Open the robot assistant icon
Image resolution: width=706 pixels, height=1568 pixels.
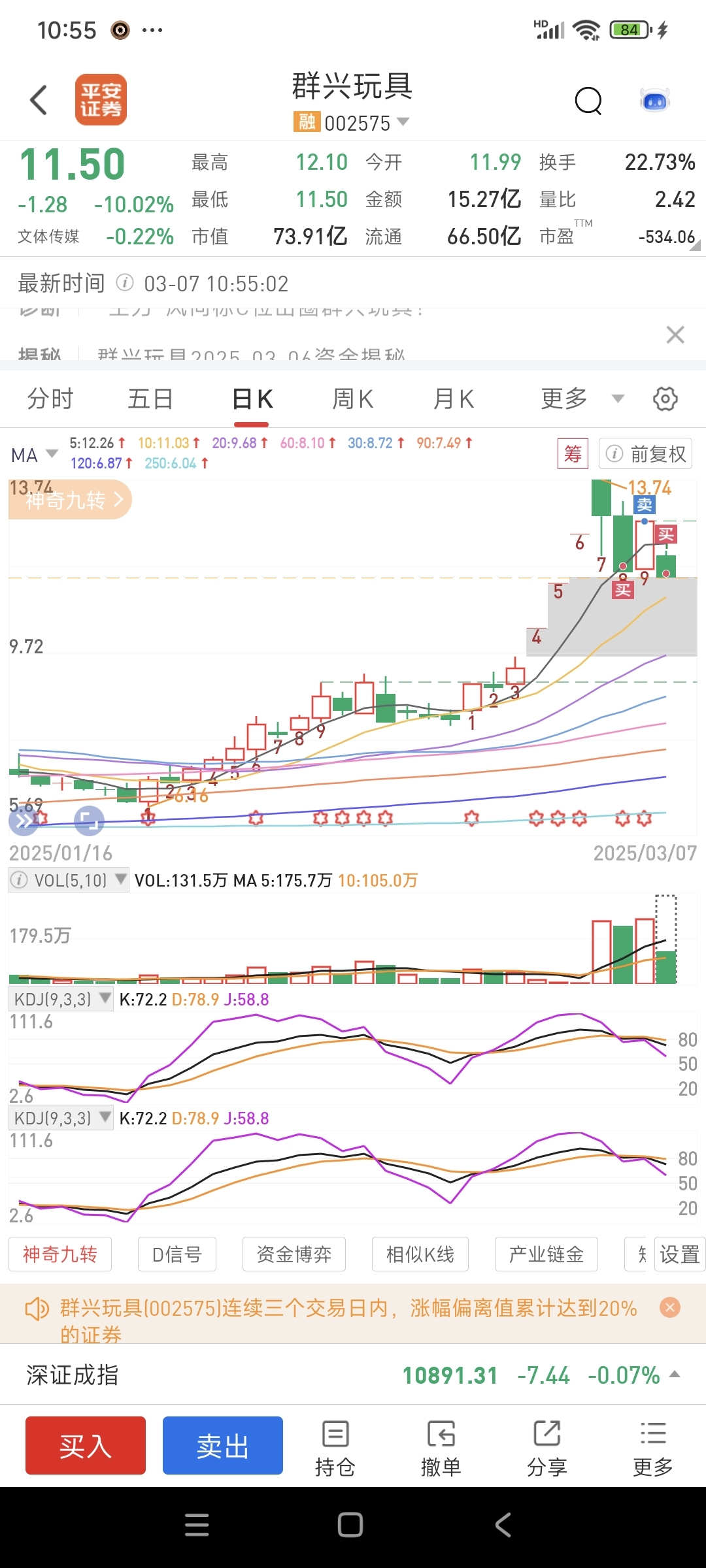coord(654,101)
